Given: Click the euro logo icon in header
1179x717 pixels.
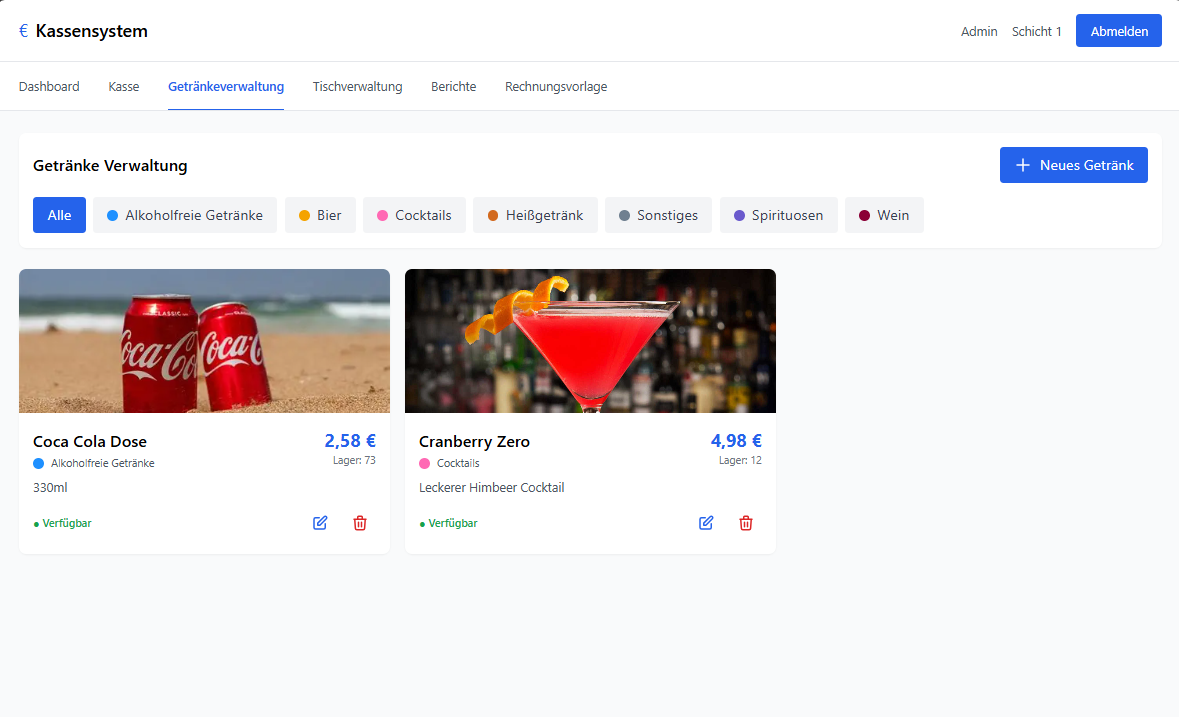Looking at the screenshot, I should [x=23, y=31].
